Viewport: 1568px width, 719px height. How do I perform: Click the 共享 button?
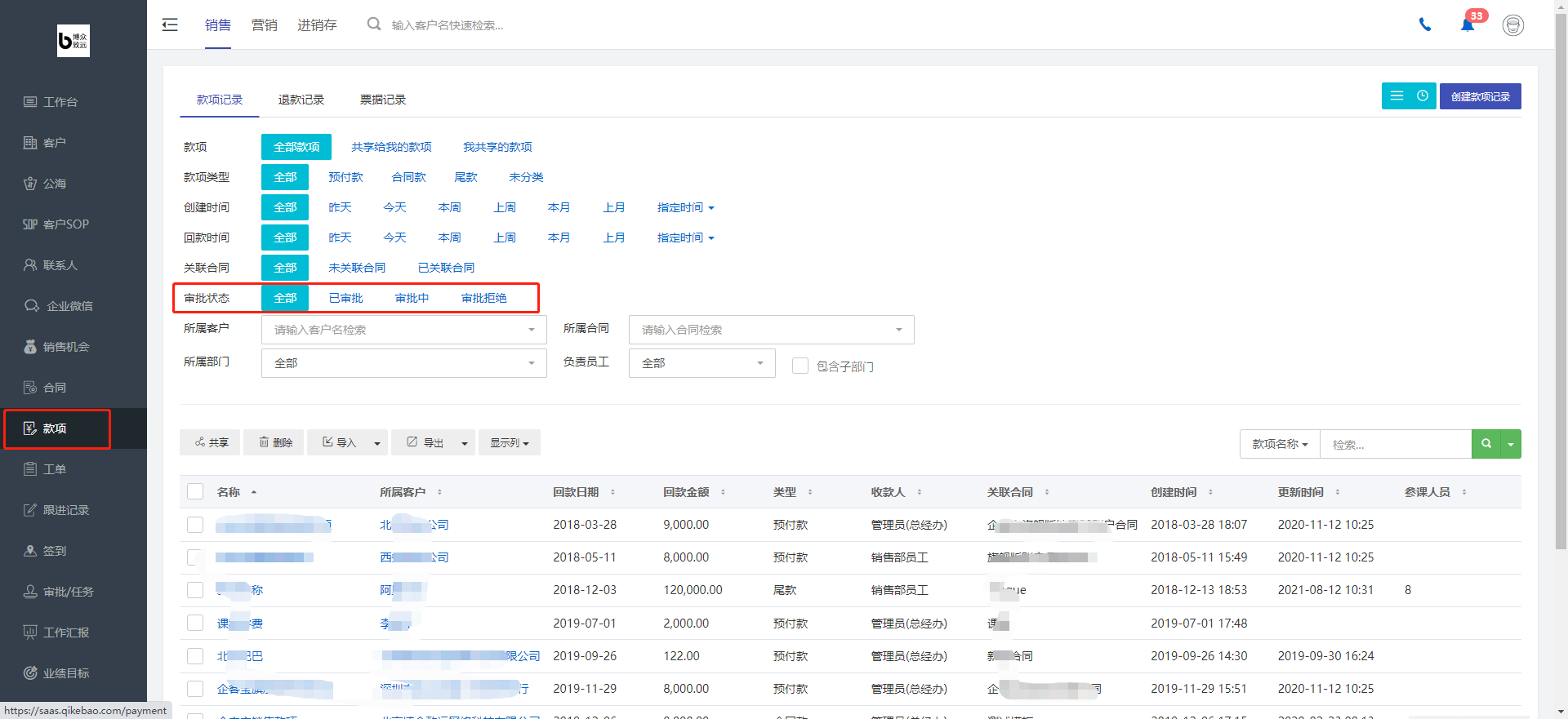coord(211,443)
